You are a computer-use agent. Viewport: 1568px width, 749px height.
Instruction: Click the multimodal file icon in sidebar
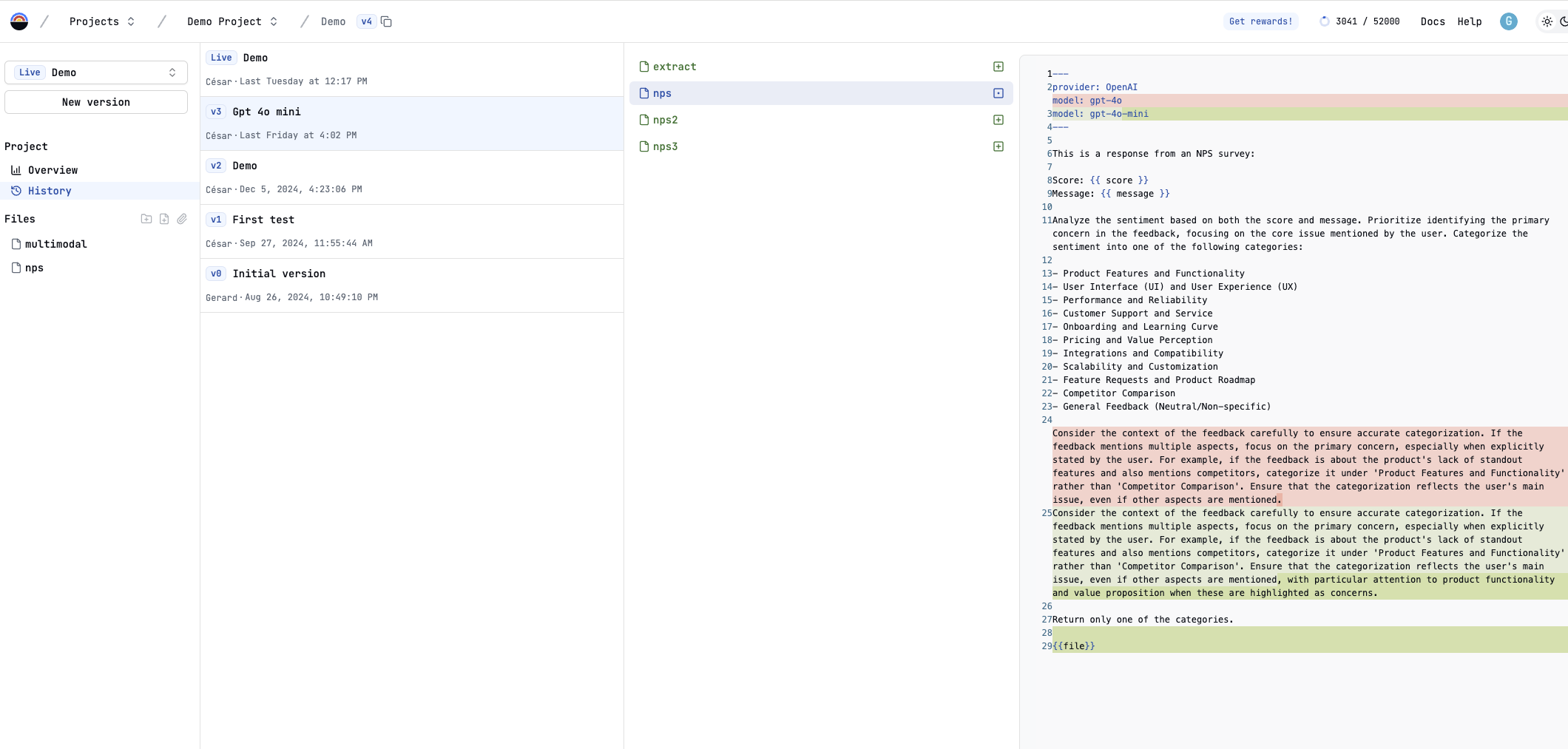coord(16,244)
